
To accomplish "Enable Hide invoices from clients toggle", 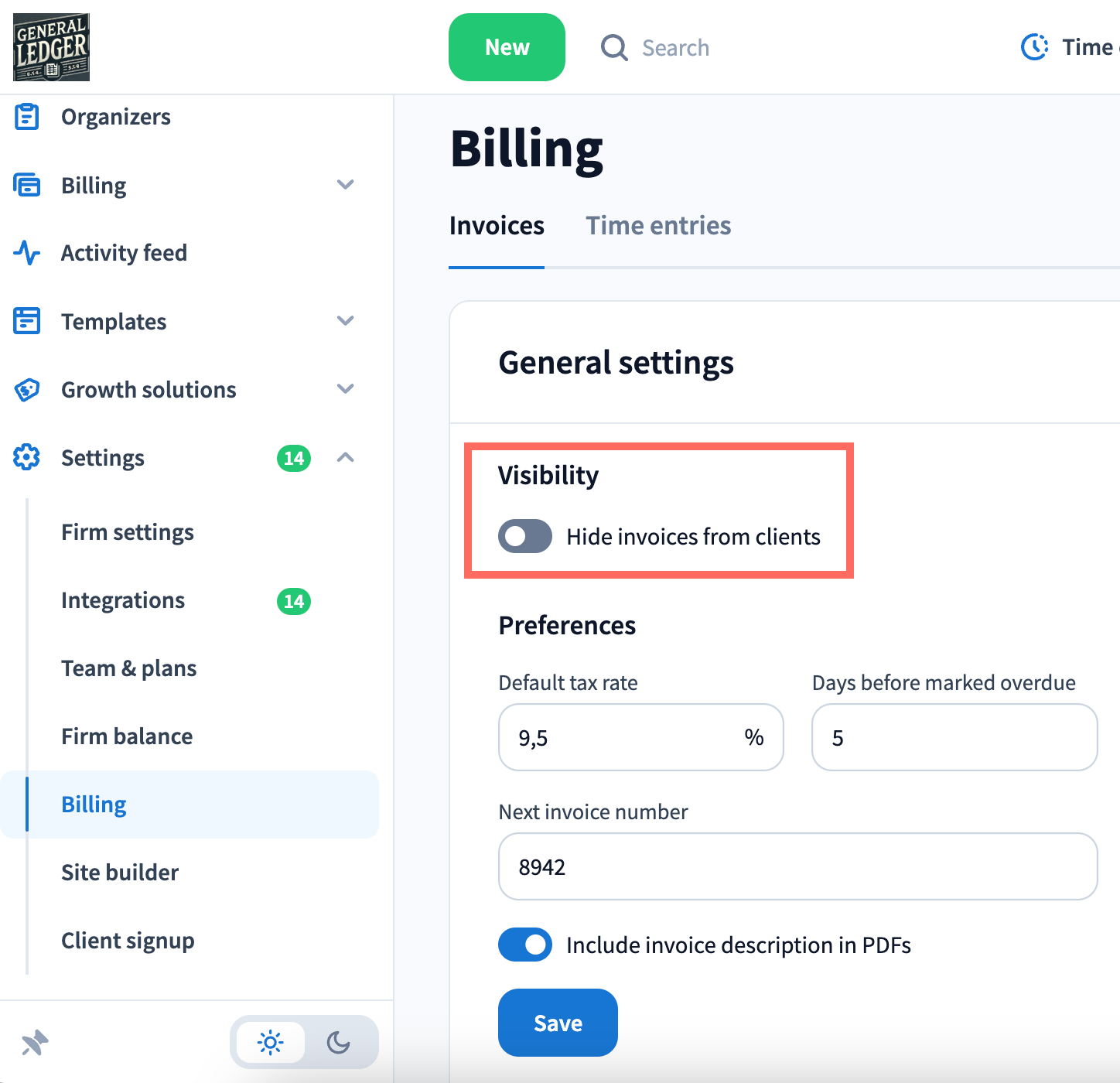I will point(524,536).
